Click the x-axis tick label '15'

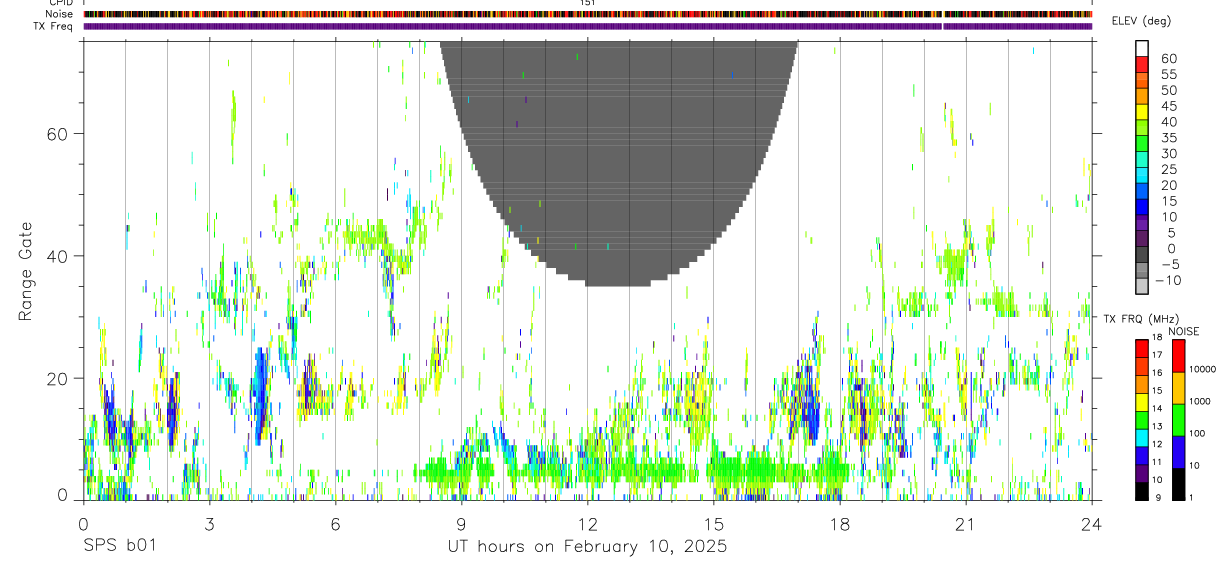coord(713,524)
